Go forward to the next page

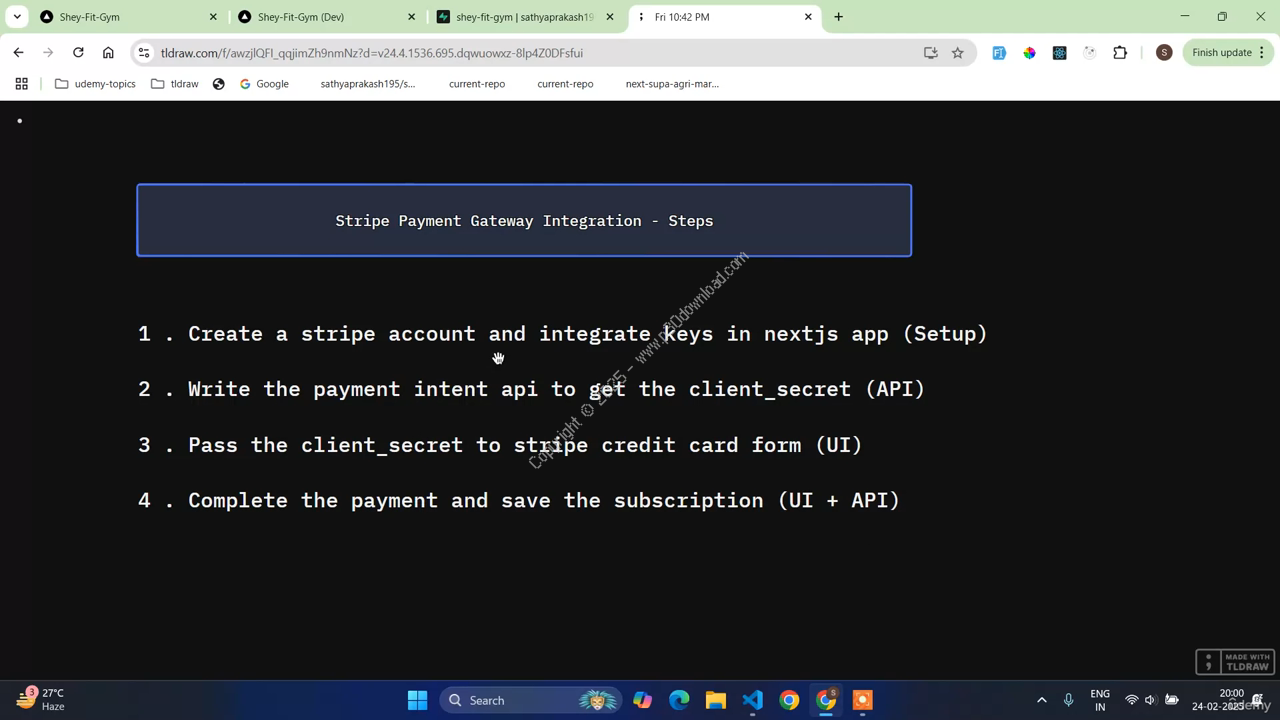tap(48, 53)
